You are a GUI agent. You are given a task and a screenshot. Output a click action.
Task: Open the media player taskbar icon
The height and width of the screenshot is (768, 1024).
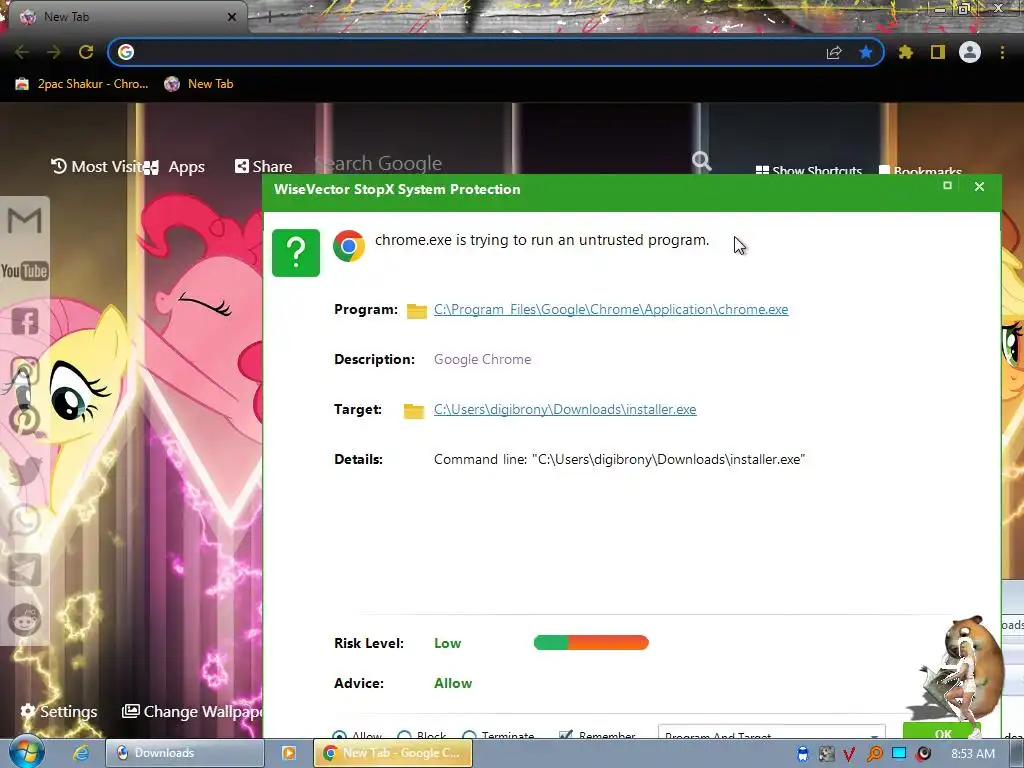(288, 753)
